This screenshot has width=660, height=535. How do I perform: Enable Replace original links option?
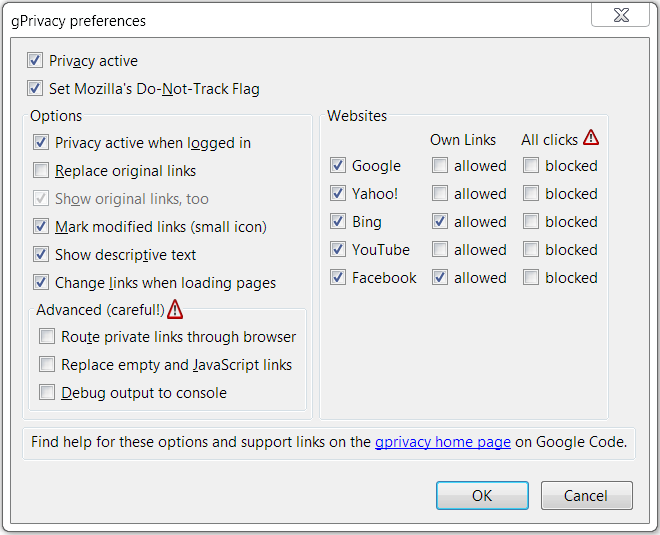[41, 170]
